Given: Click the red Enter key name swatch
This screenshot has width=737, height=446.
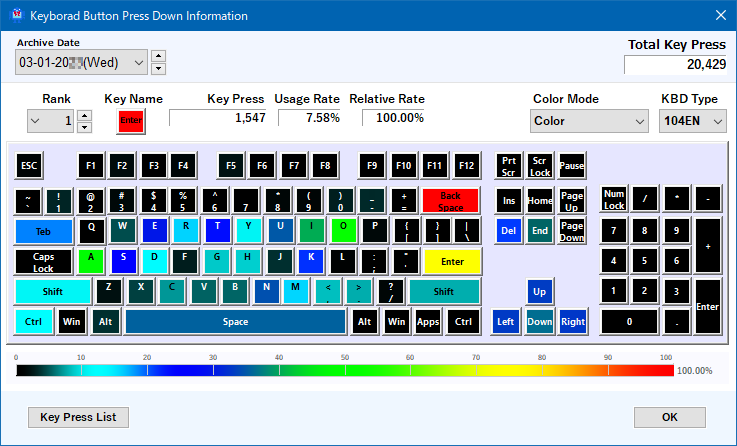Looking at the screenshot, I should click(131, 120).
